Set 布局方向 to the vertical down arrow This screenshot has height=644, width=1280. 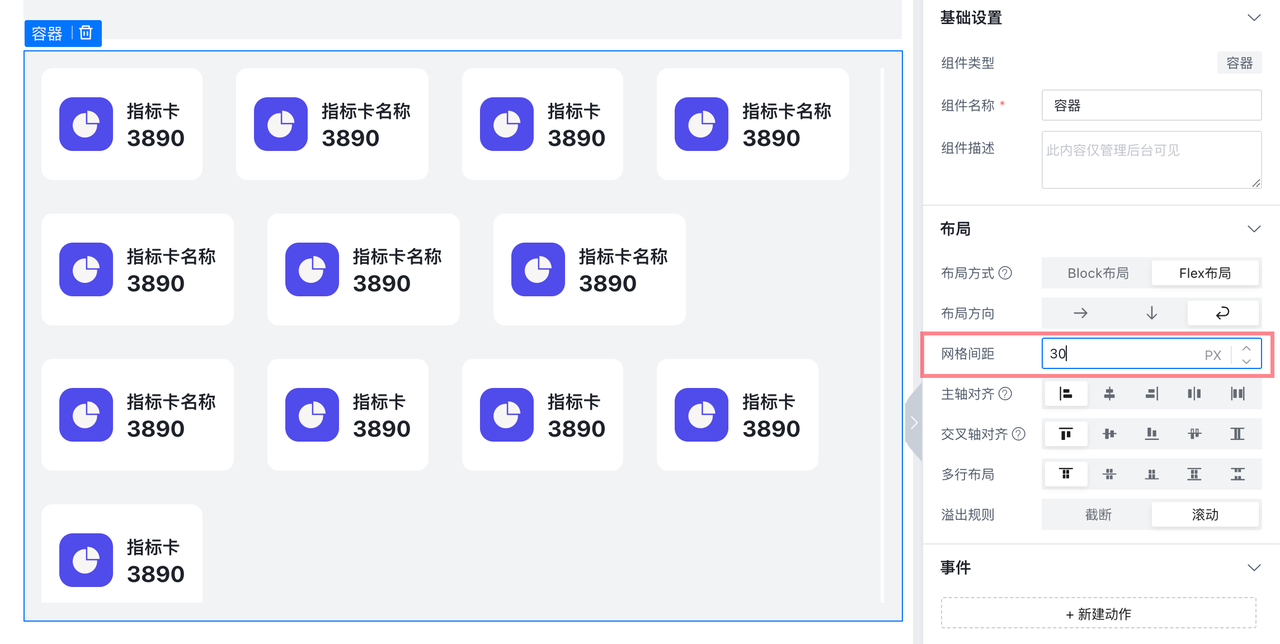tap(1151, 313)
